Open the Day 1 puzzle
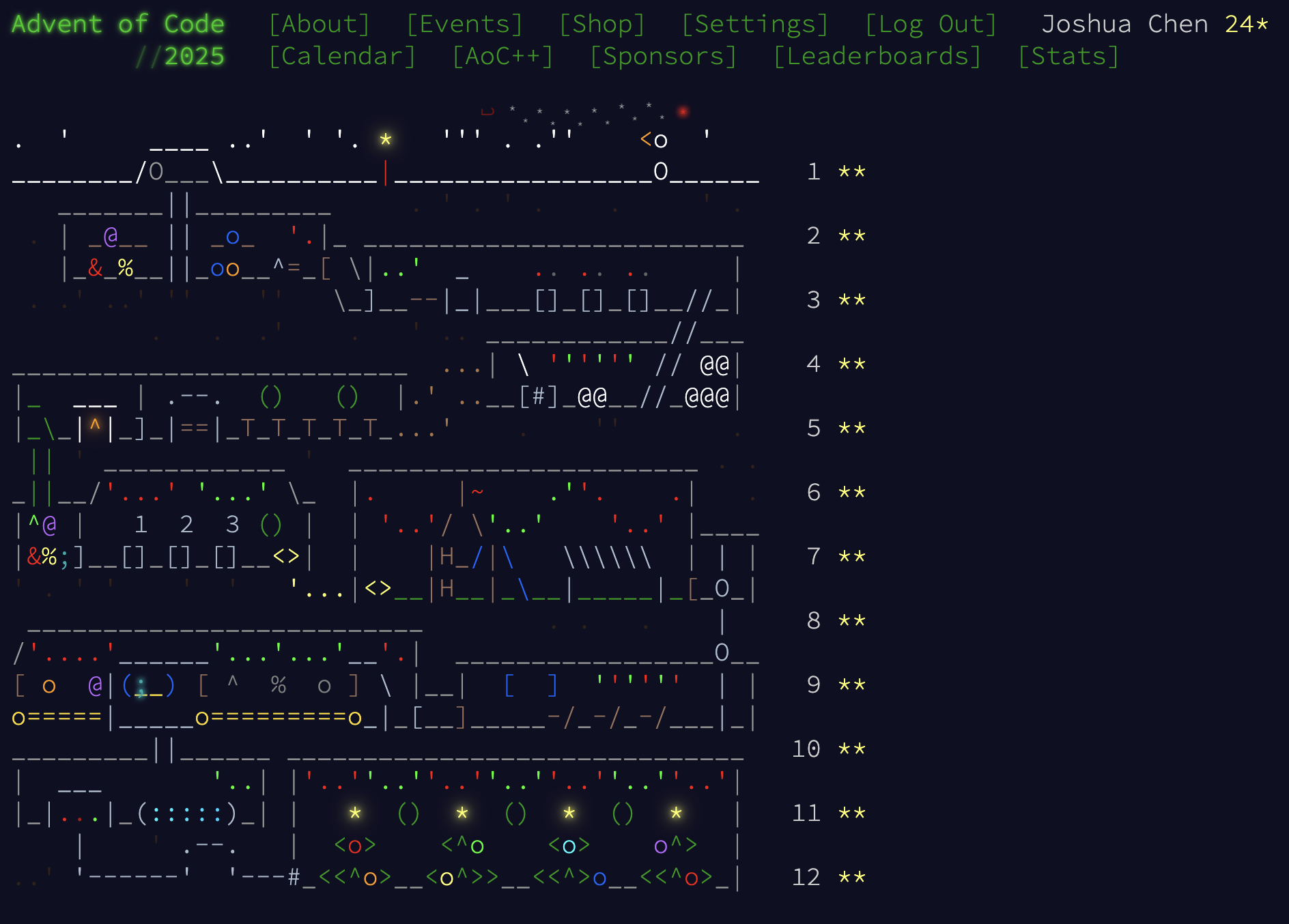Viewport: 1289px width, 924px height. pos(813,172)
